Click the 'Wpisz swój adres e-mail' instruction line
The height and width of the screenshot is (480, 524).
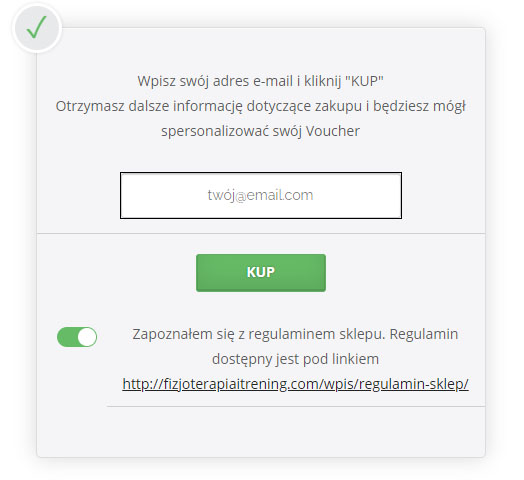click(x=260, y=81)
